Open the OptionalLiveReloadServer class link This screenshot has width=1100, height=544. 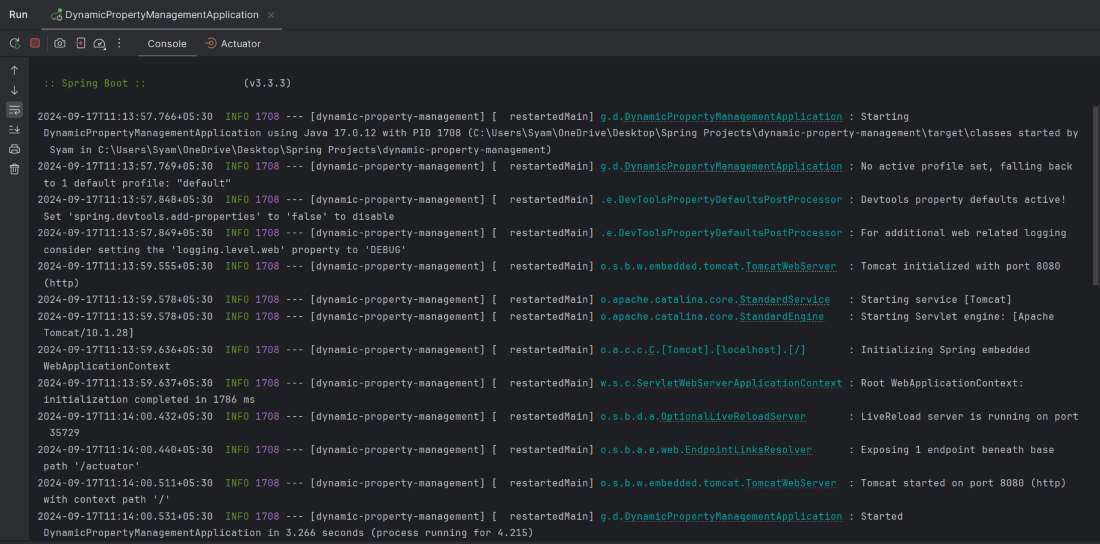[x=733, y=416]
